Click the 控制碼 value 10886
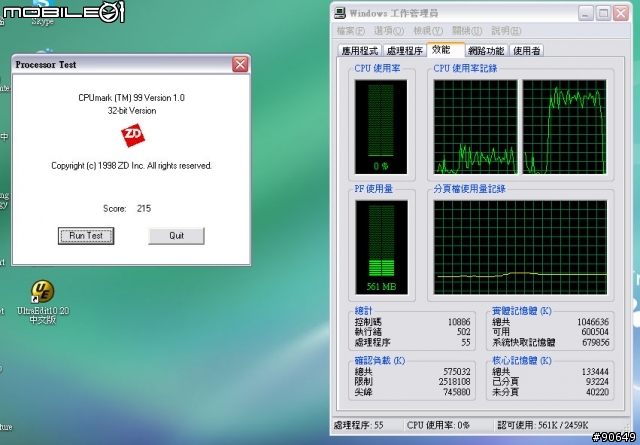Viewport: 640px width, 445px height. pos(459,322)
